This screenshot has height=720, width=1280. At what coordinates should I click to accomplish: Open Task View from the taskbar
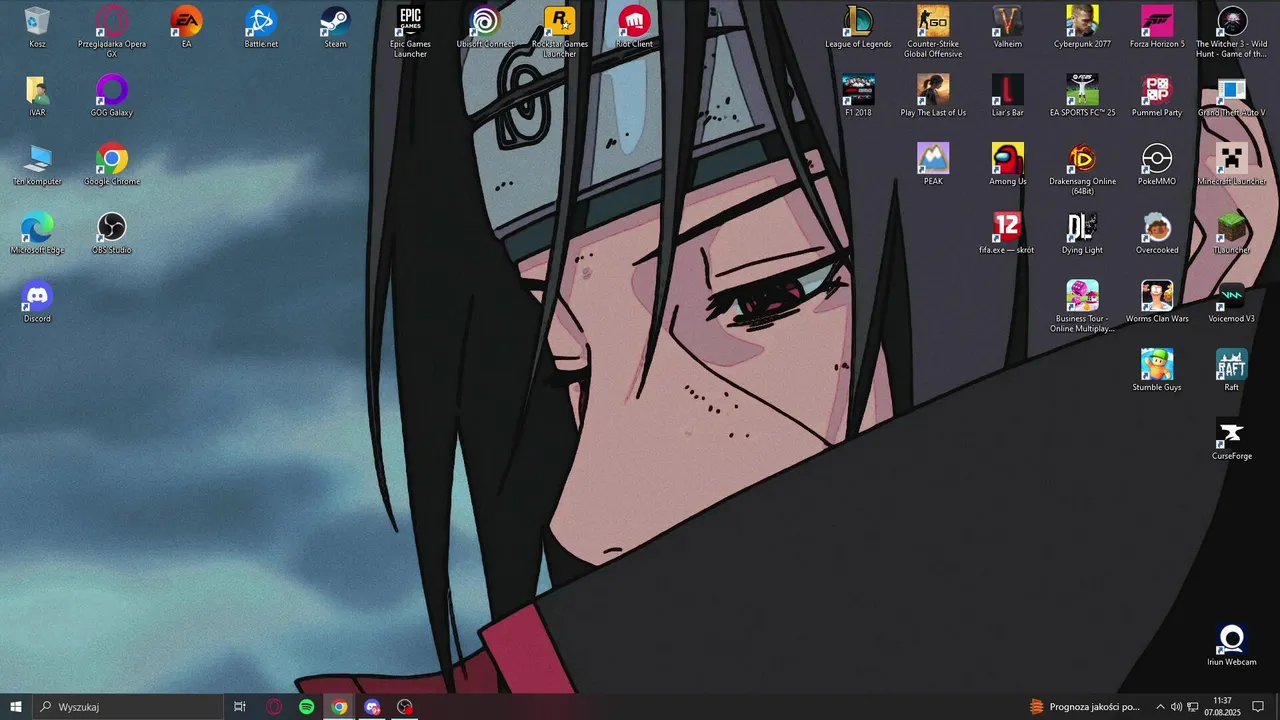(x=240, y=707)
